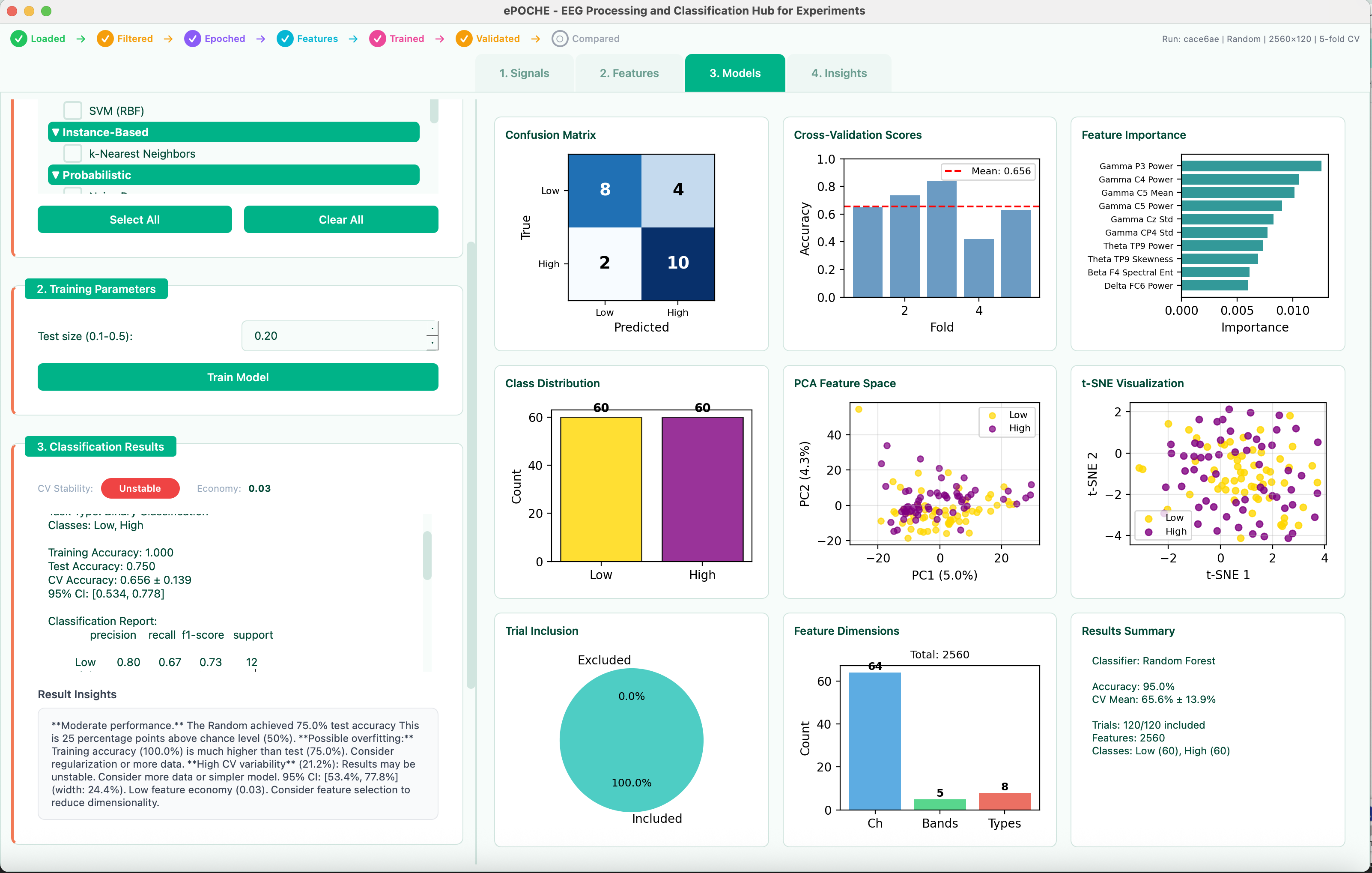Check the k-Nearest Neighbors classifier

(72, 153)
